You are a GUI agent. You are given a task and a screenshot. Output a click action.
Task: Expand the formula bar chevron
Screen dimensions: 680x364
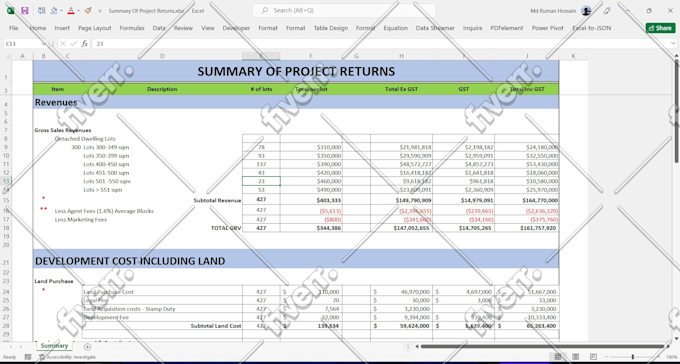[x=673, y=44]
